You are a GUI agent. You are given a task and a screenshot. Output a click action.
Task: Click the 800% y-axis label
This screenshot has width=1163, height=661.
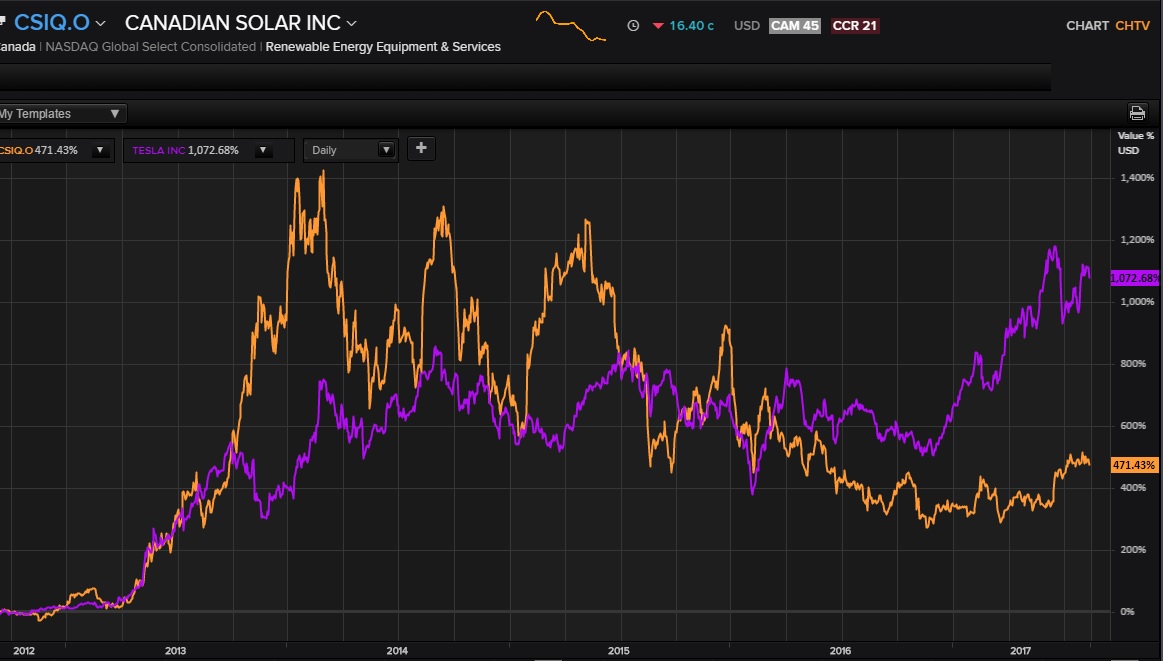pyautogui.click(x=1133, y=364)
